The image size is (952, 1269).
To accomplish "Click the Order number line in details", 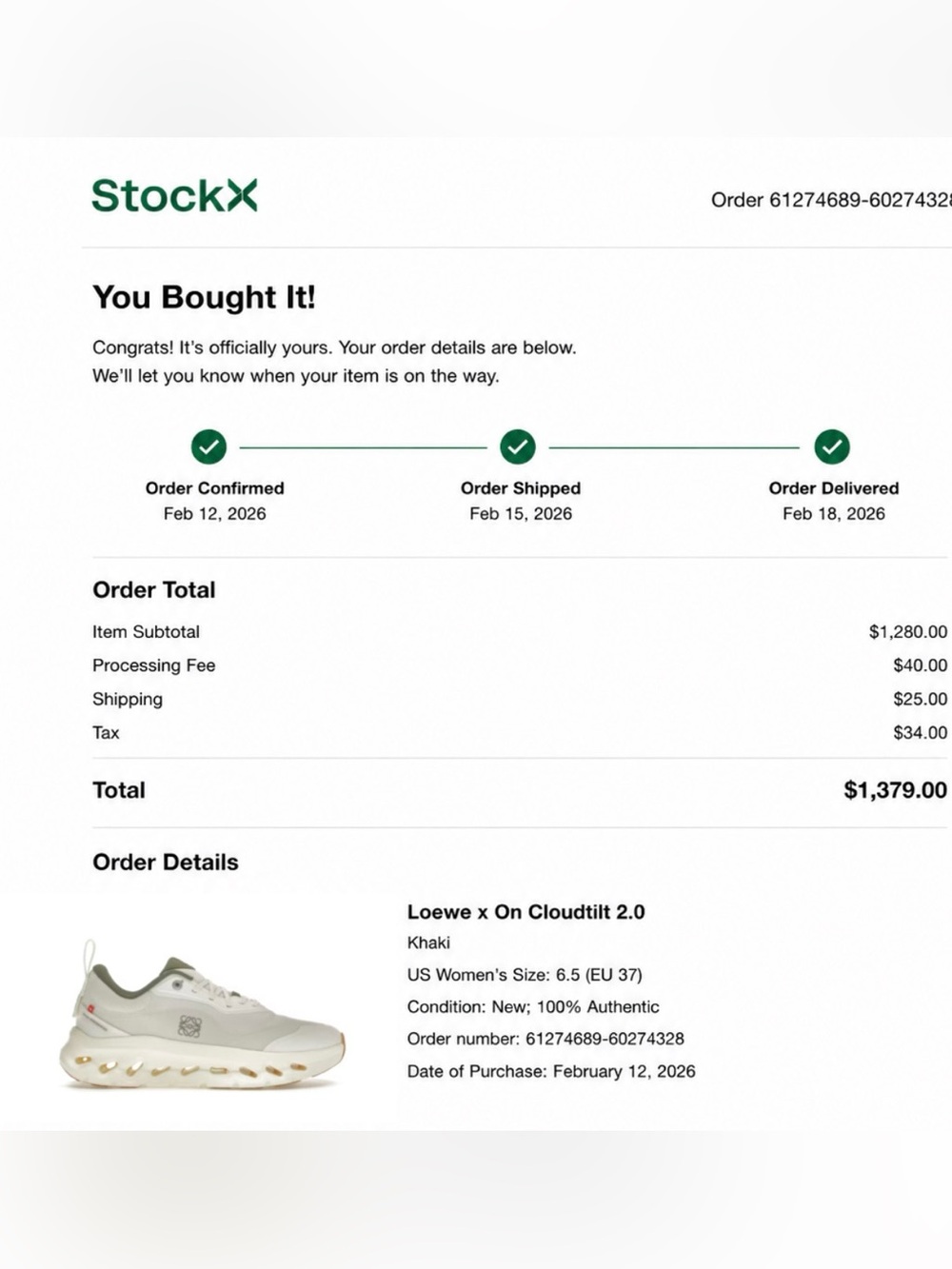I will pyautogui.click(x=545, y=1039).
